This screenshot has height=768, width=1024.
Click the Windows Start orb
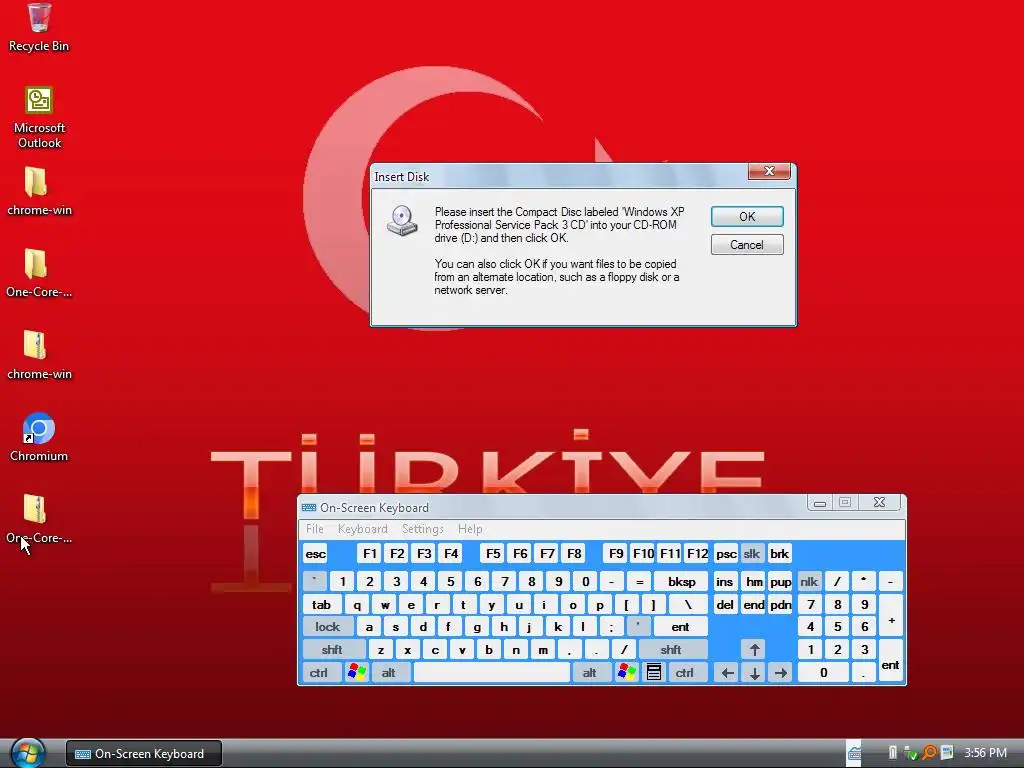(27, 753)
